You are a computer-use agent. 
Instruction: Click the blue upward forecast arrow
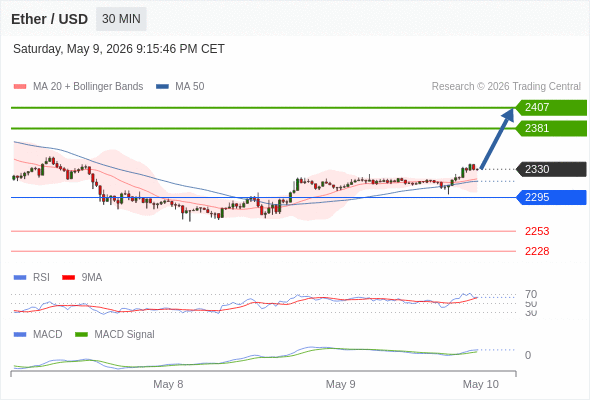pyautogui.click(x=497, y=138)
